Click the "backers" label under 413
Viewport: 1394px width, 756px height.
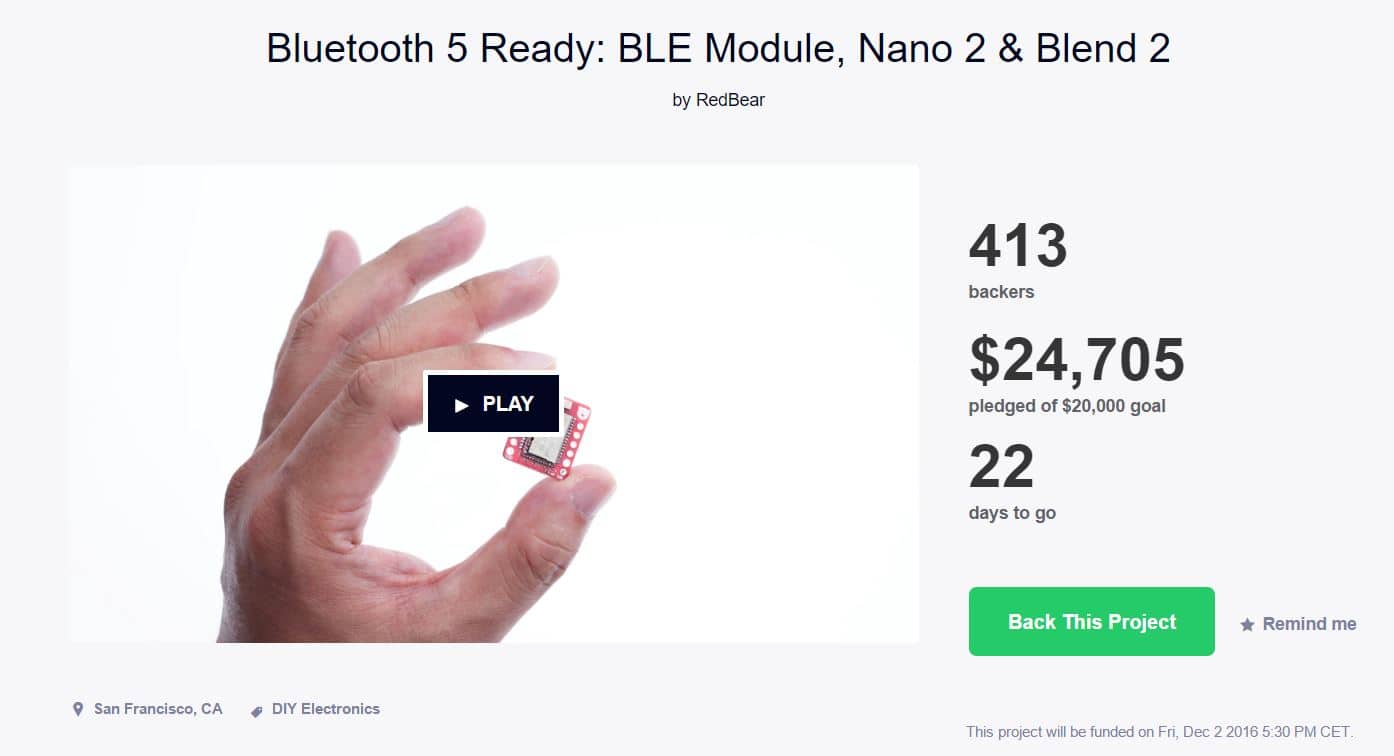coord(1001,292)
